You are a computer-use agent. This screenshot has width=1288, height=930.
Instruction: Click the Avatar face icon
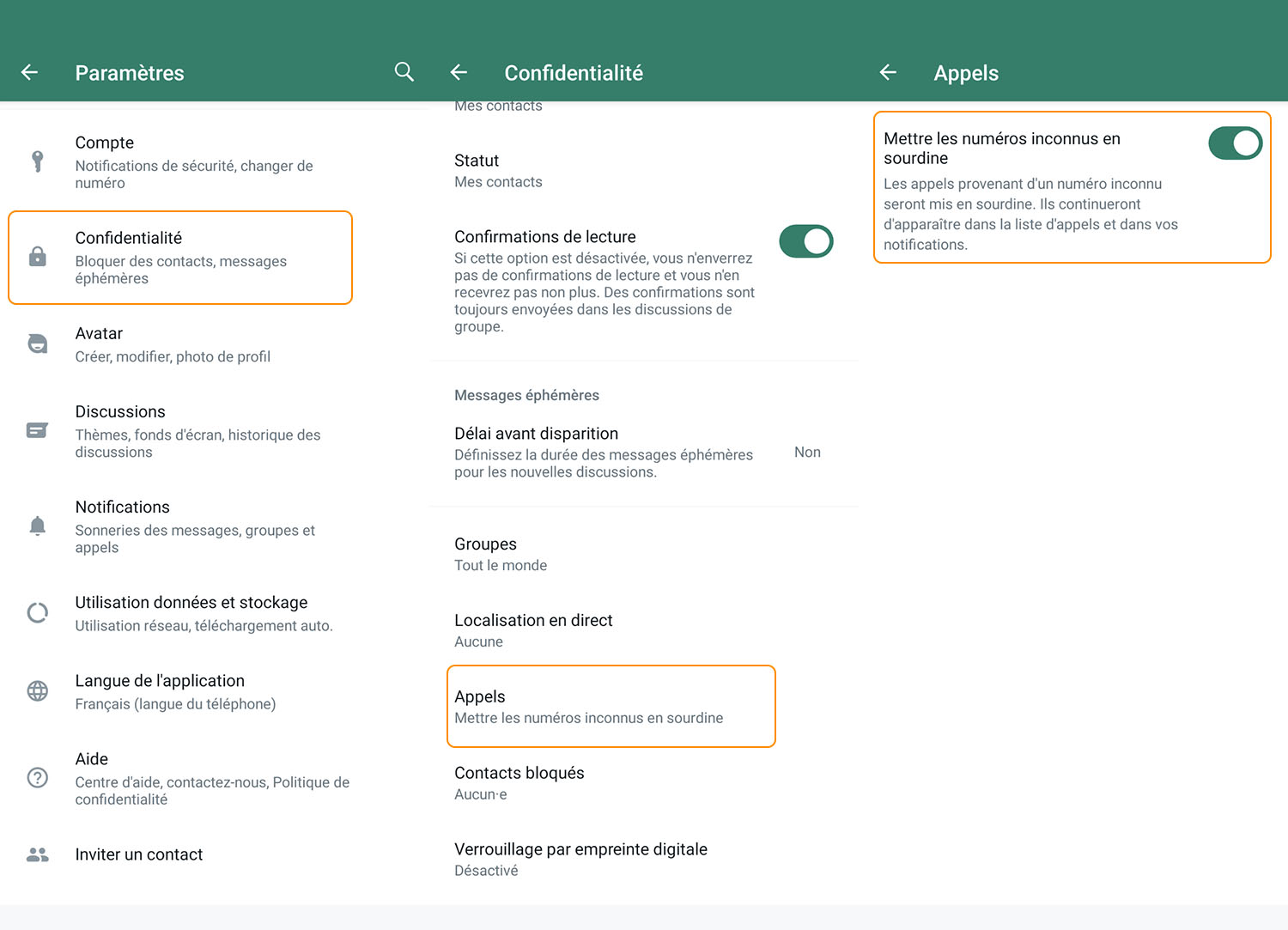(x=38, y=343)
